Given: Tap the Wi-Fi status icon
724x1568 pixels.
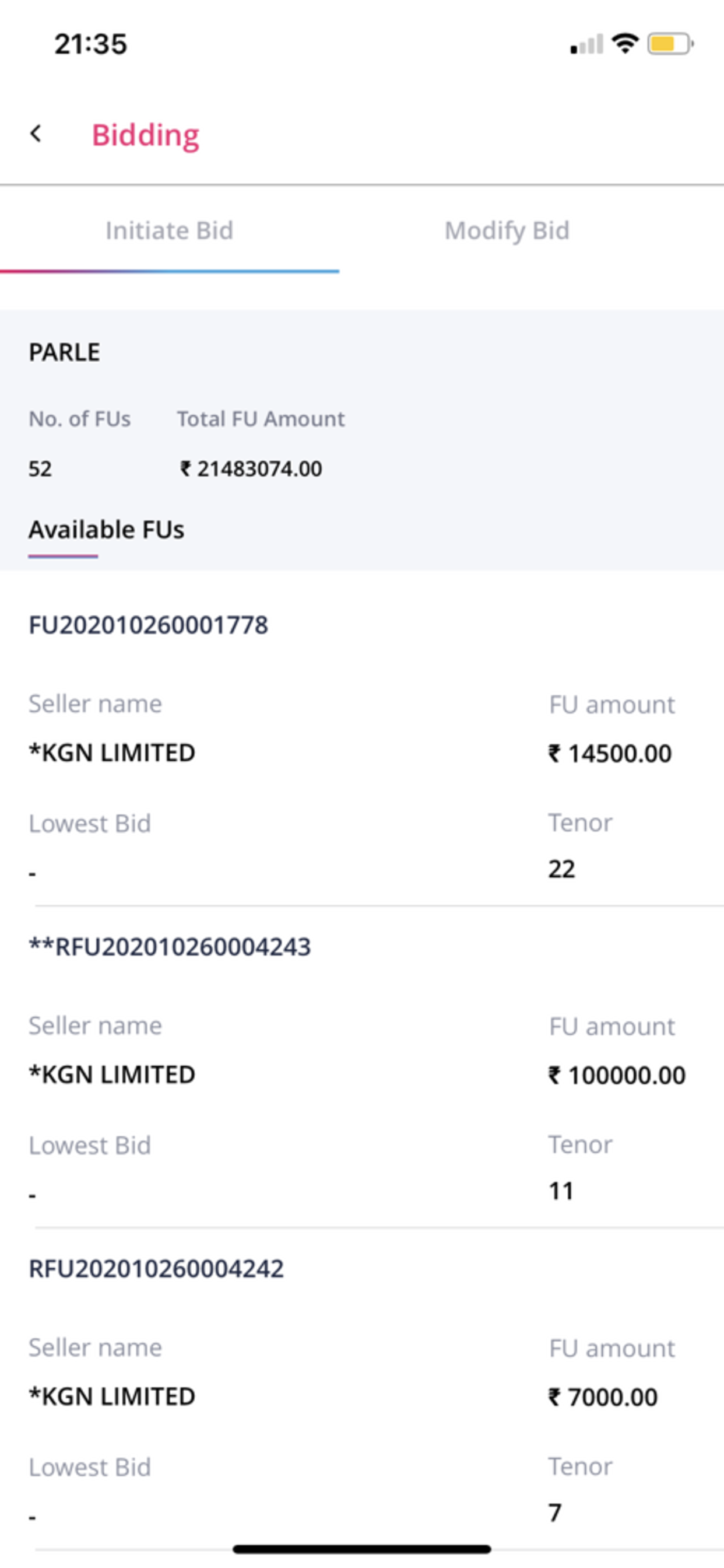Looking at the screenshot, I should pos(625,44).
